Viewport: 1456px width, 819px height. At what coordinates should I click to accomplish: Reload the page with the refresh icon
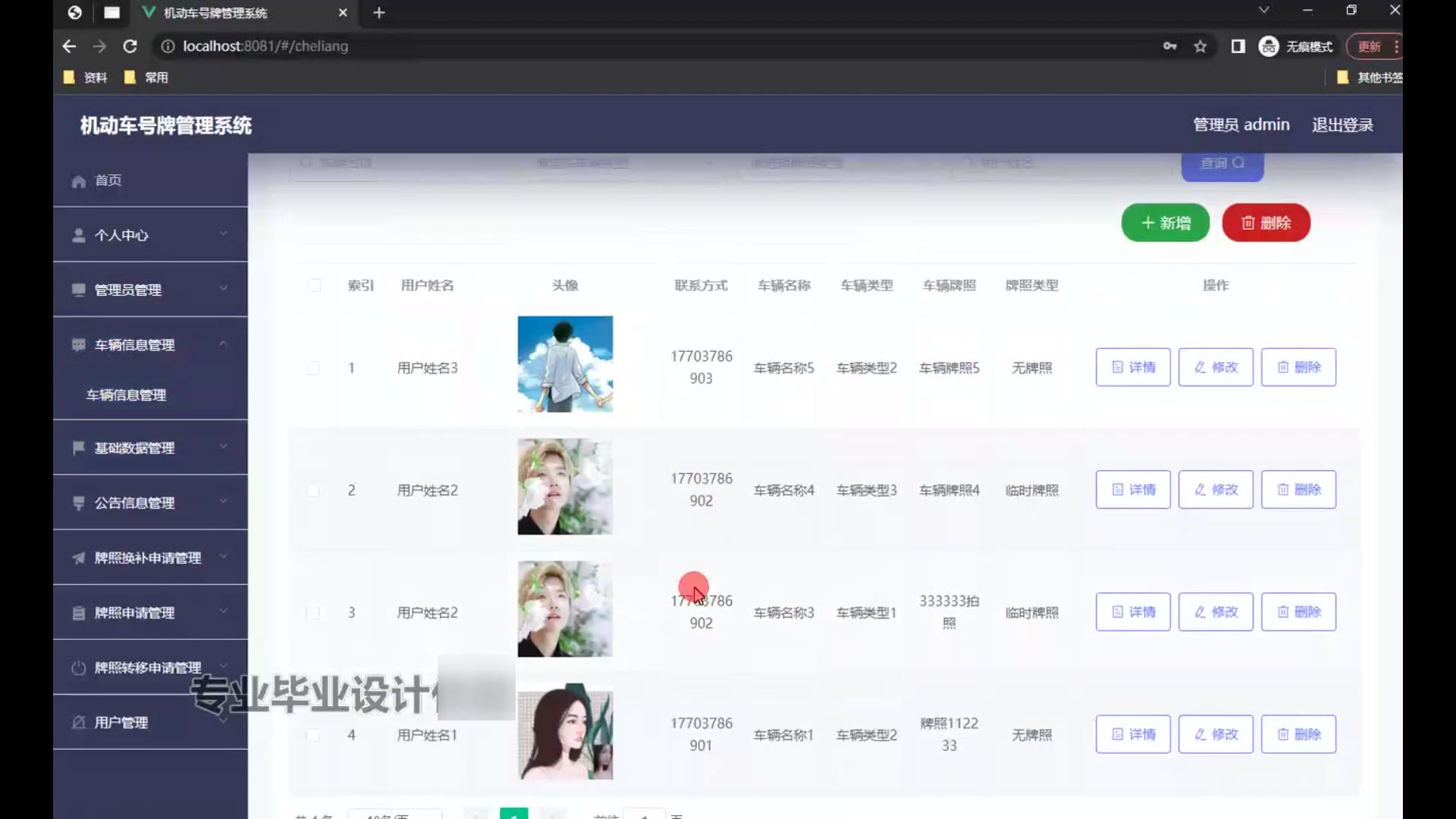click(130, 46)
